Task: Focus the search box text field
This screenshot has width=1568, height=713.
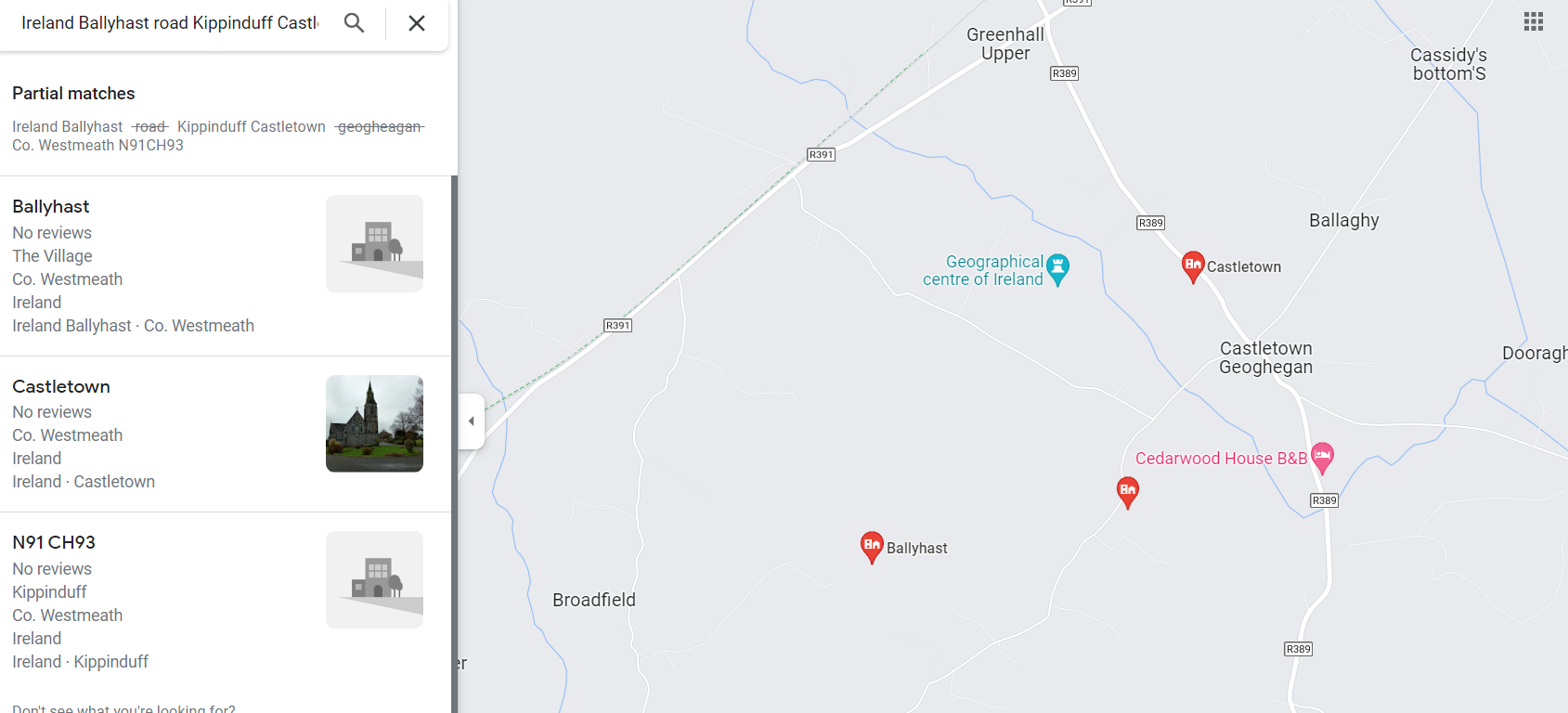Action: 170,23
